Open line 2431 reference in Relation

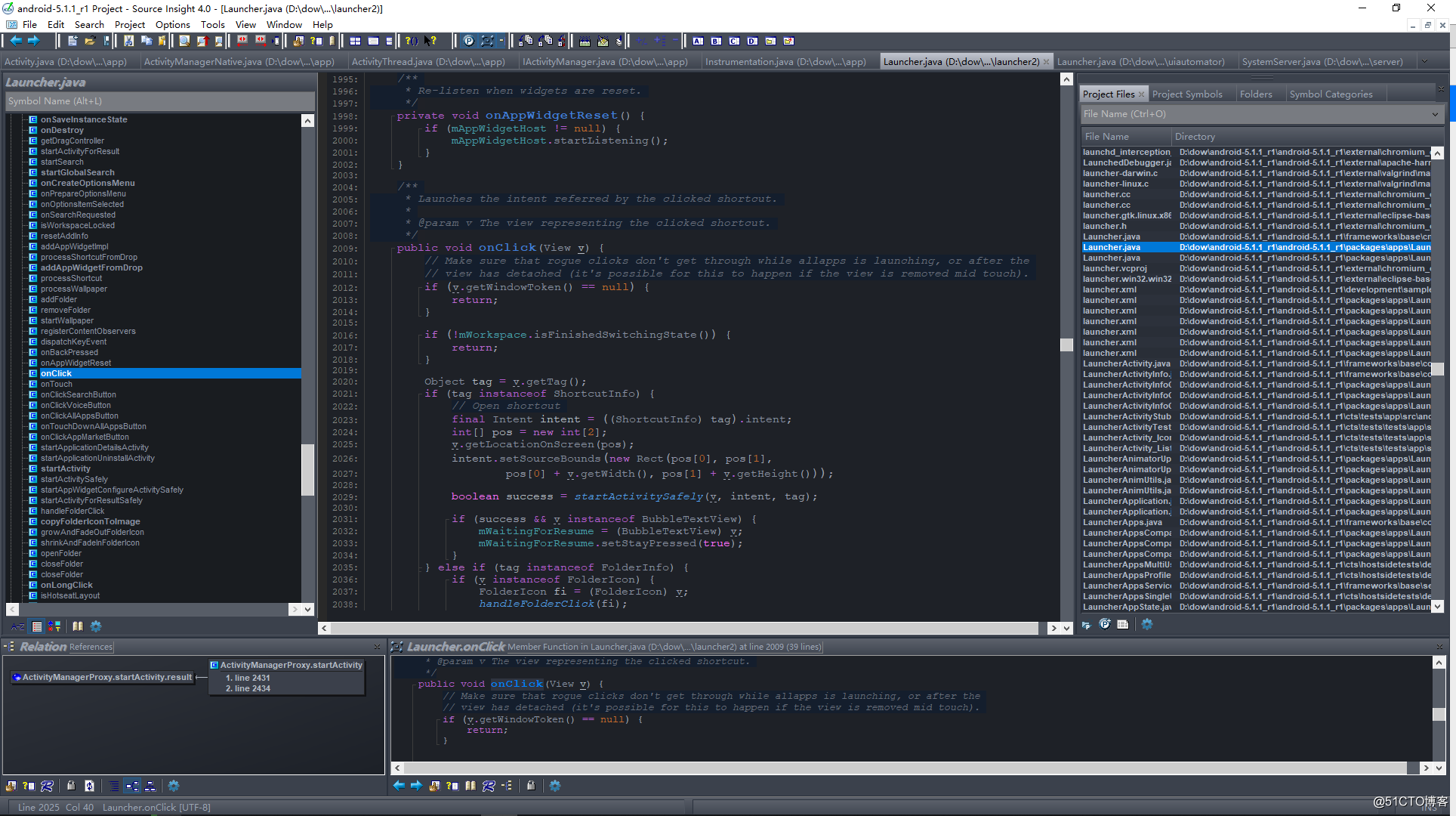tap(248, 678)
